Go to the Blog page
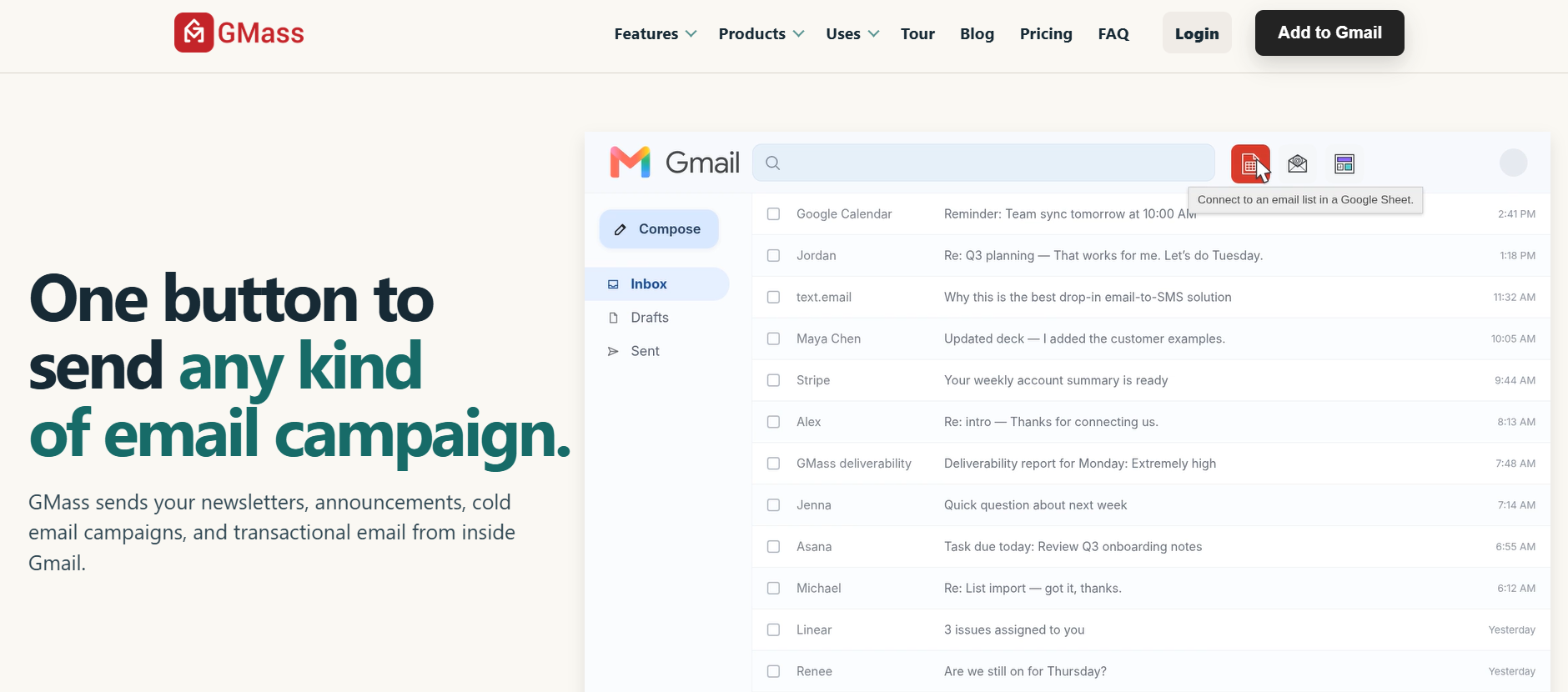 click(x=977, y=33)
